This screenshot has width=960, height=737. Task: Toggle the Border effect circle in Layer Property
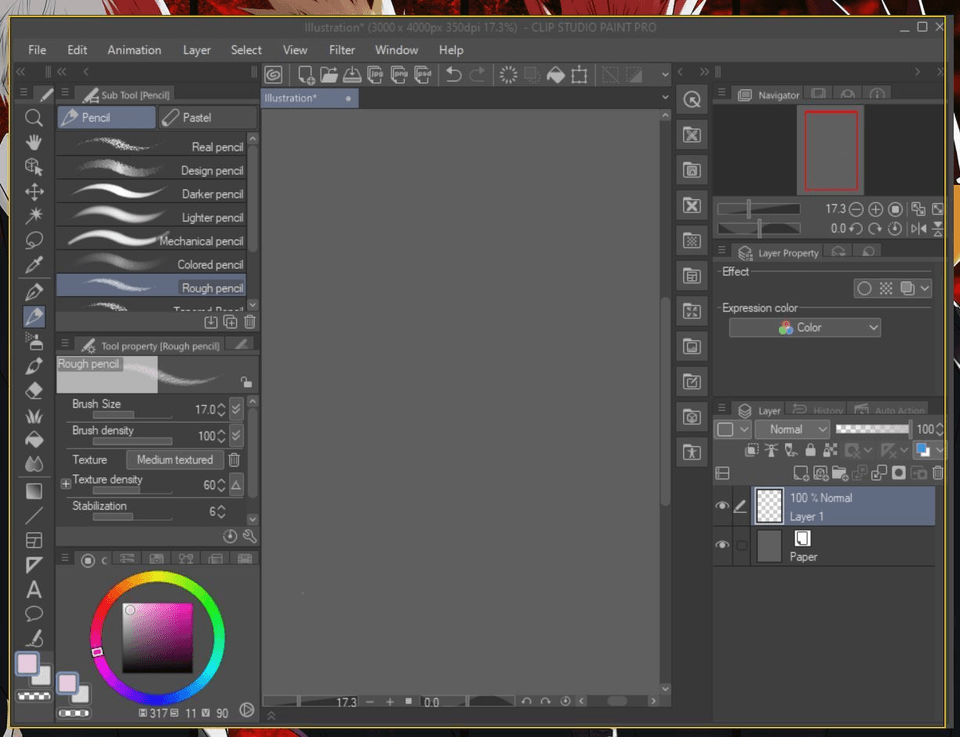pos(864,288)
